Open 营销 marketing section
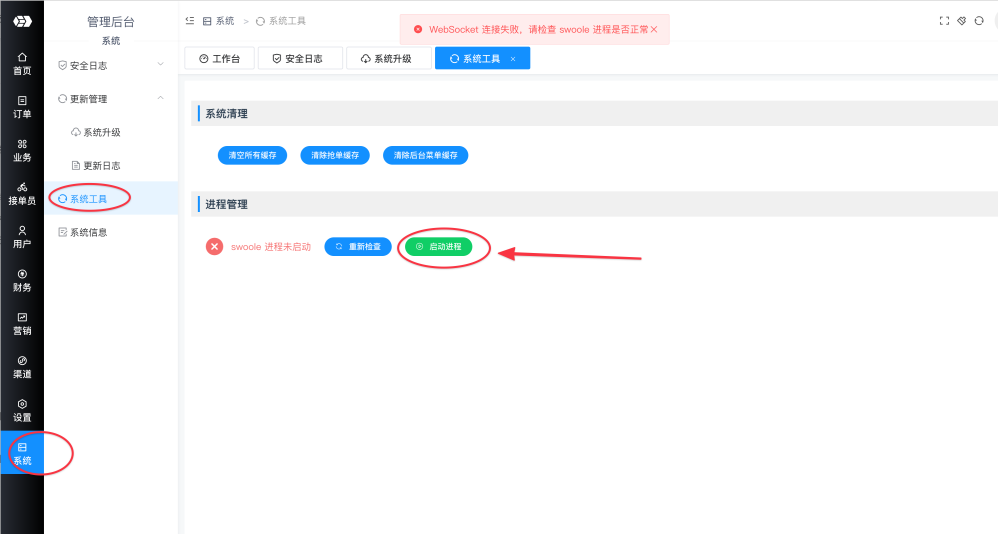This screenshot has width=998, height=534. coord(22,323)
